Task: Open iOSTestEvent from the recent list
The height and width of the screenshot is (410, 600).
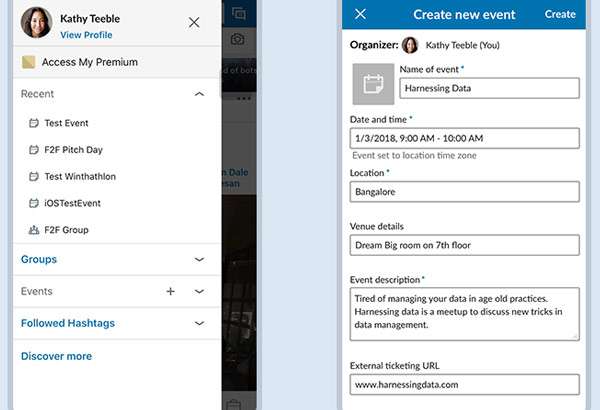Action: pos(72,203)
